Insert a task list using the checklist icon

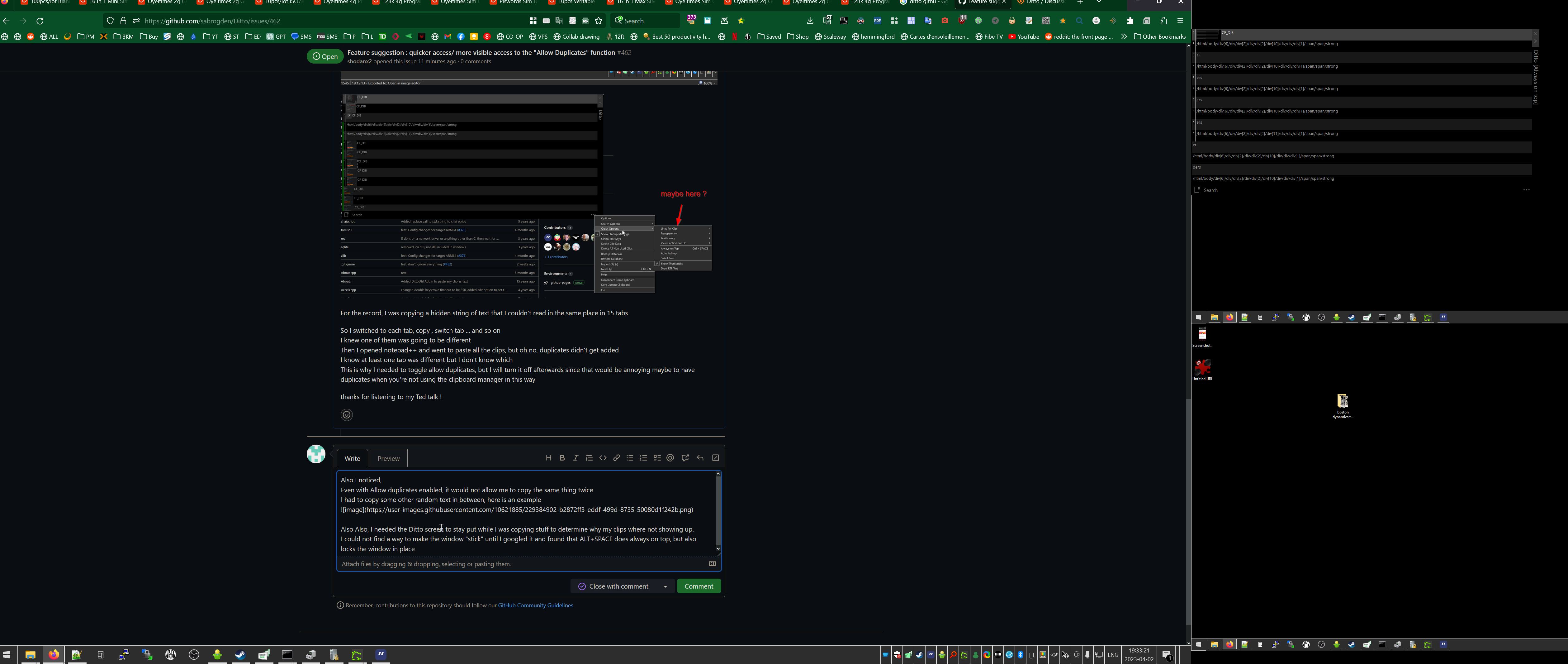657,457
